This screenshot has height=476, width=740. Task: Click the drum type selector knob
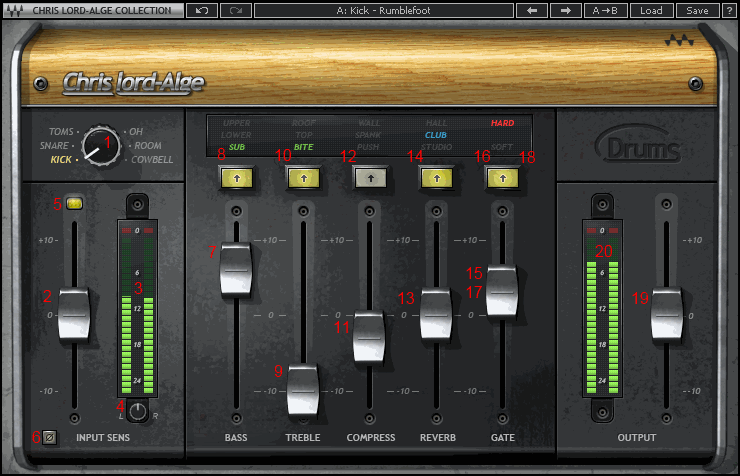tap(101, 146)
